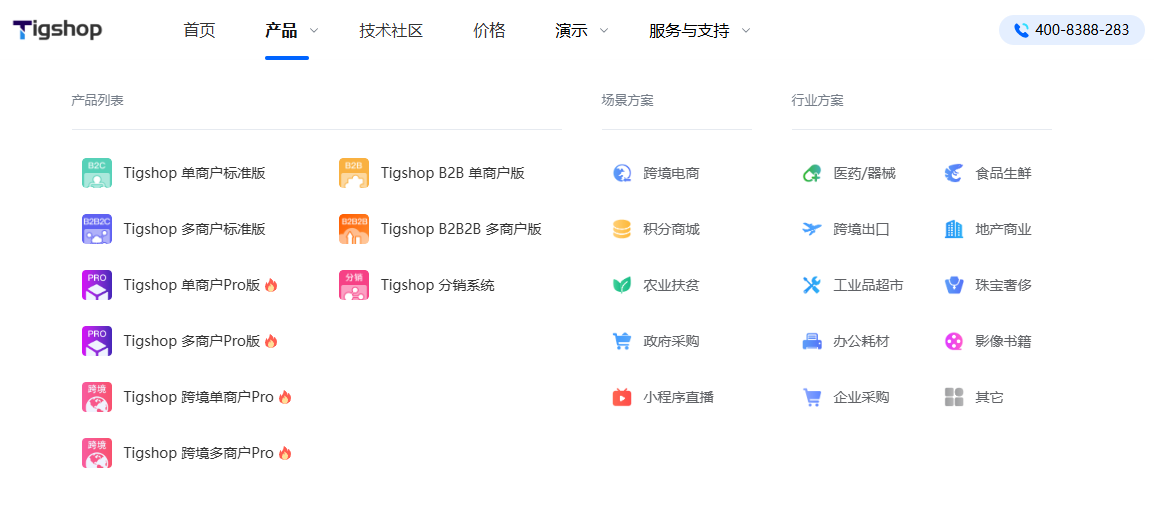The height and width of the screenshot is (520, 1154).
Task: Open the 企业采购 industry link
Action: [861, 397]
